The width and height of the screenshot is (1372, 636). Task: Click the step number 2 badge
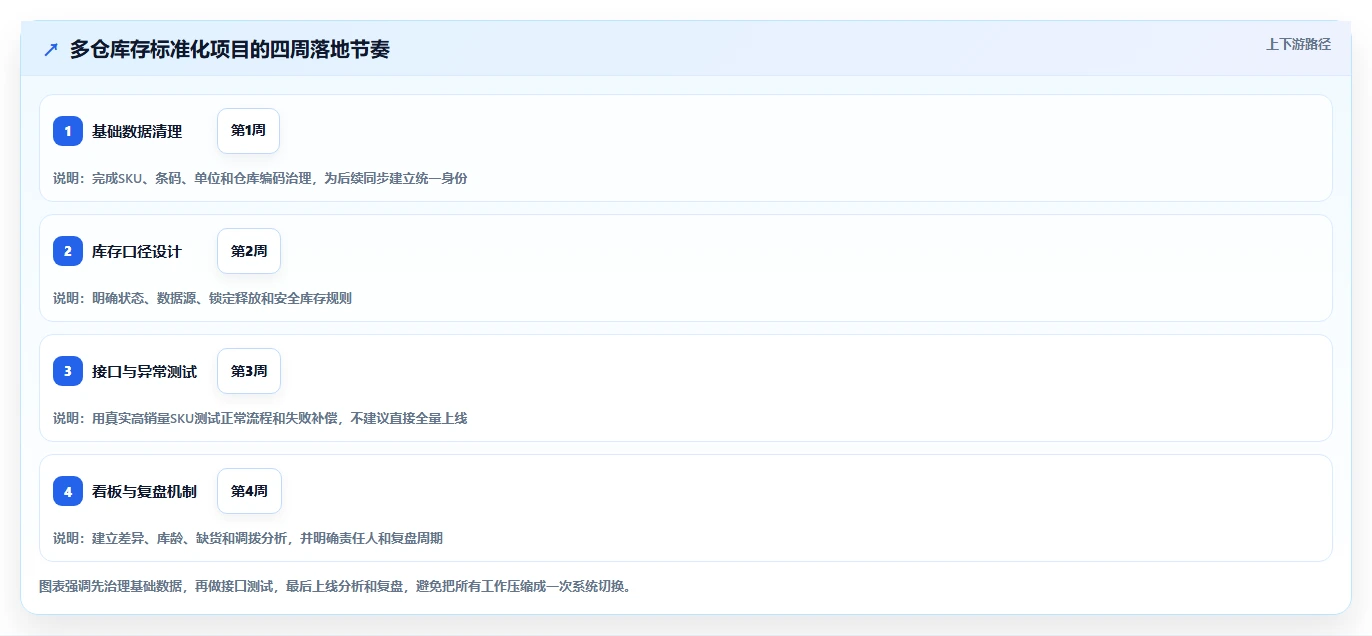click(x=68, y=251)
